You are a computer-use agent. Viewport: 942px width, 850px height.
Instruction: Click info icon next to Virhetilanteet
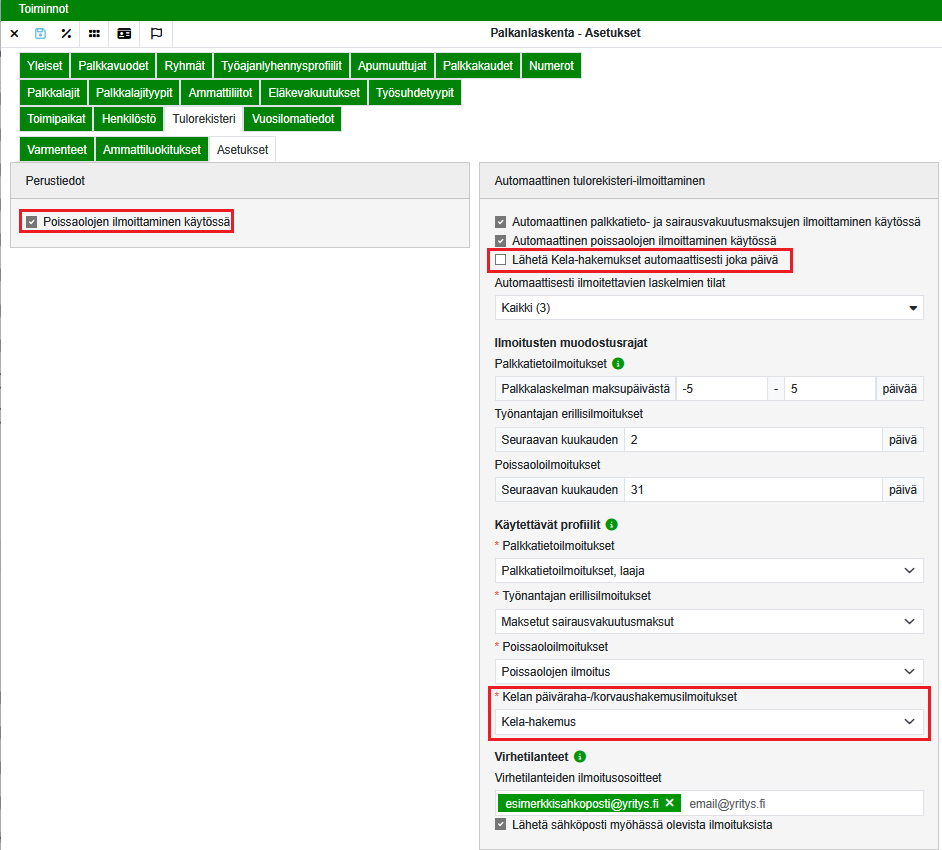(x=580, y=757)
